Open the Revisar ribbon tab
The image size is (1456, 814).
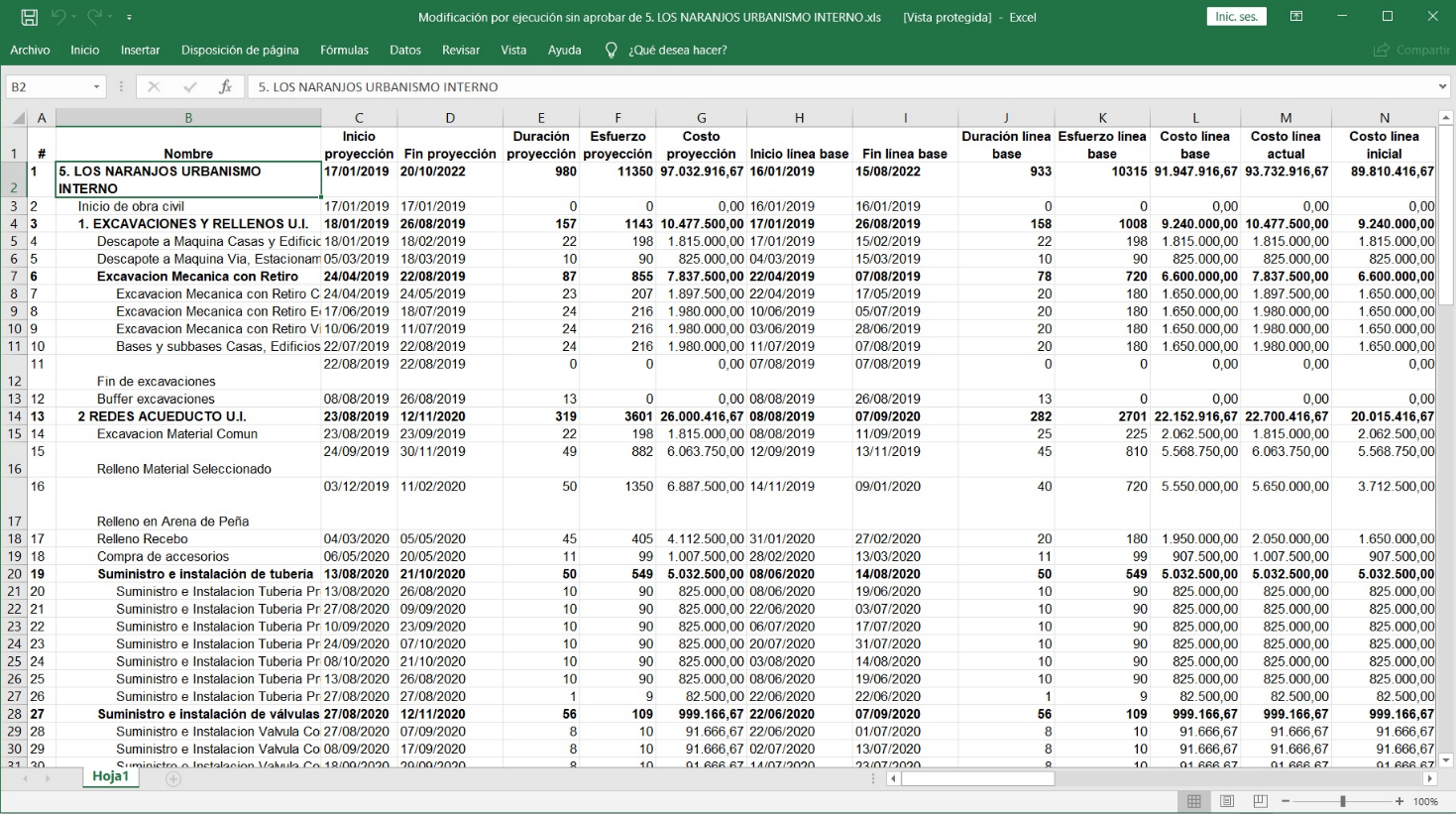pyautogui.click(x=461, y=50)
